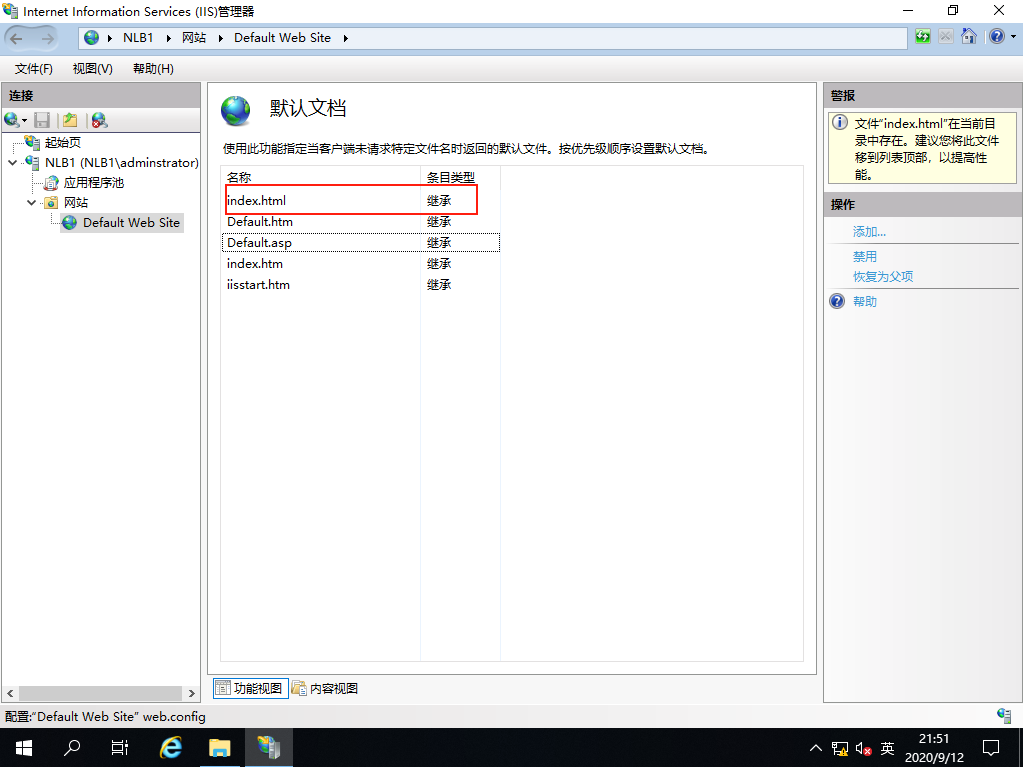Click the back navigation arrow
The width and height of the screenshot is (1023, 767).
tap(16, 38)
